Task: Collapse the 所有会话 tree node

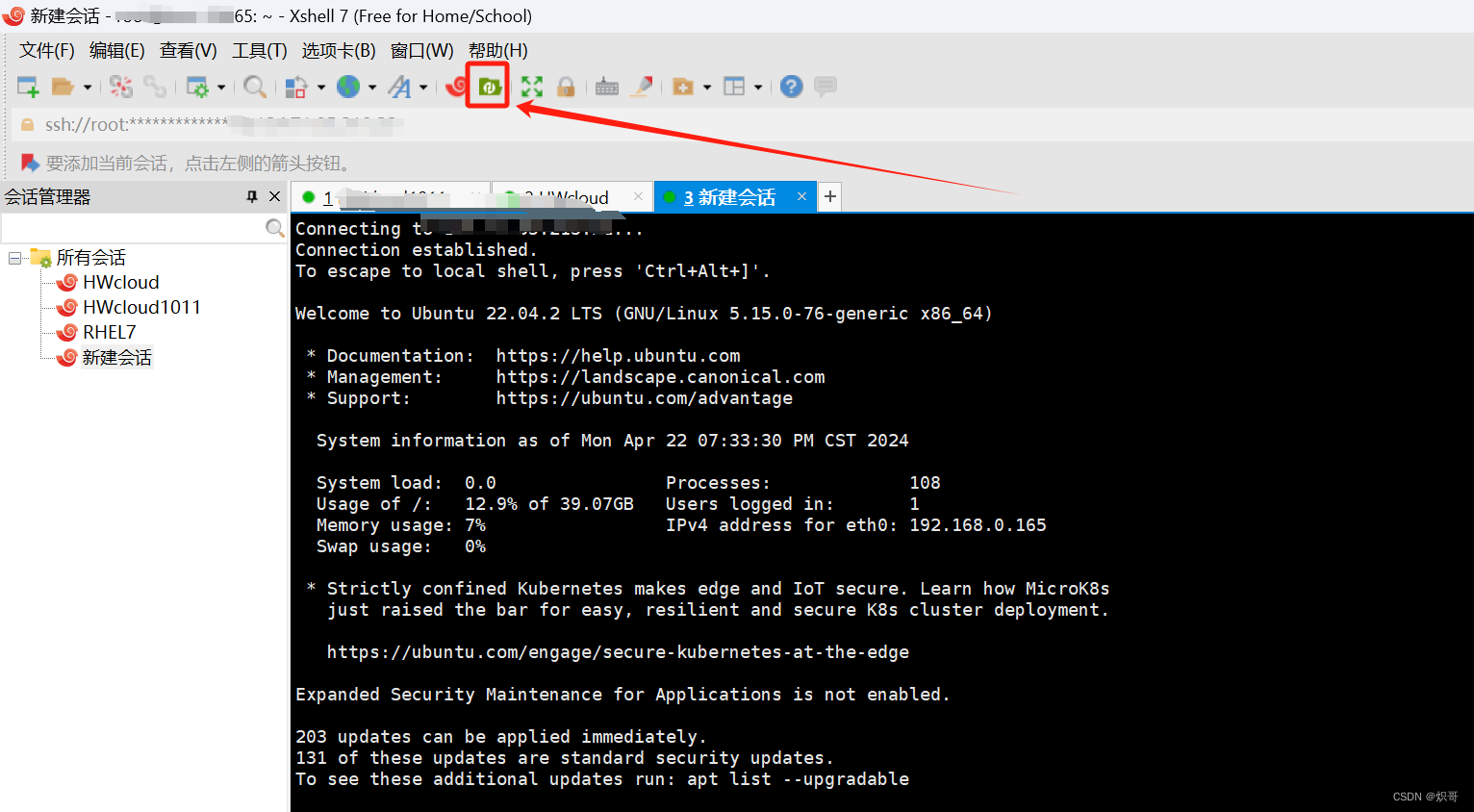Action: [x=14, y=258]
